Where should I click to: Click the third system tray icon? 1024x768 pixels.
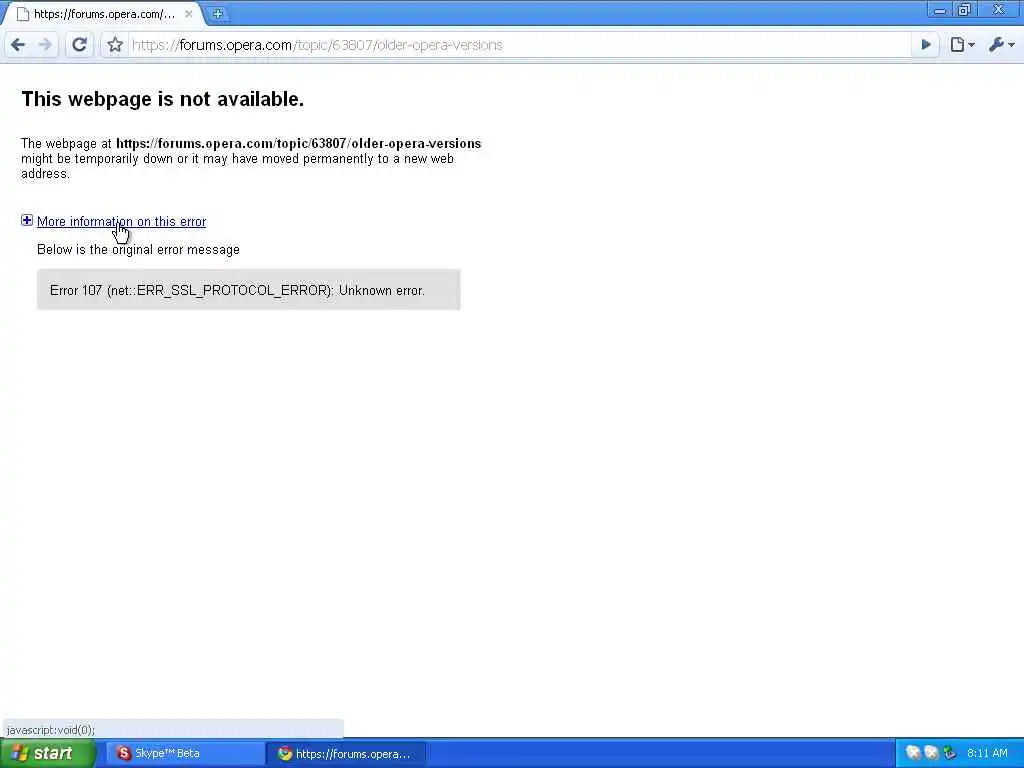point(950,753)
